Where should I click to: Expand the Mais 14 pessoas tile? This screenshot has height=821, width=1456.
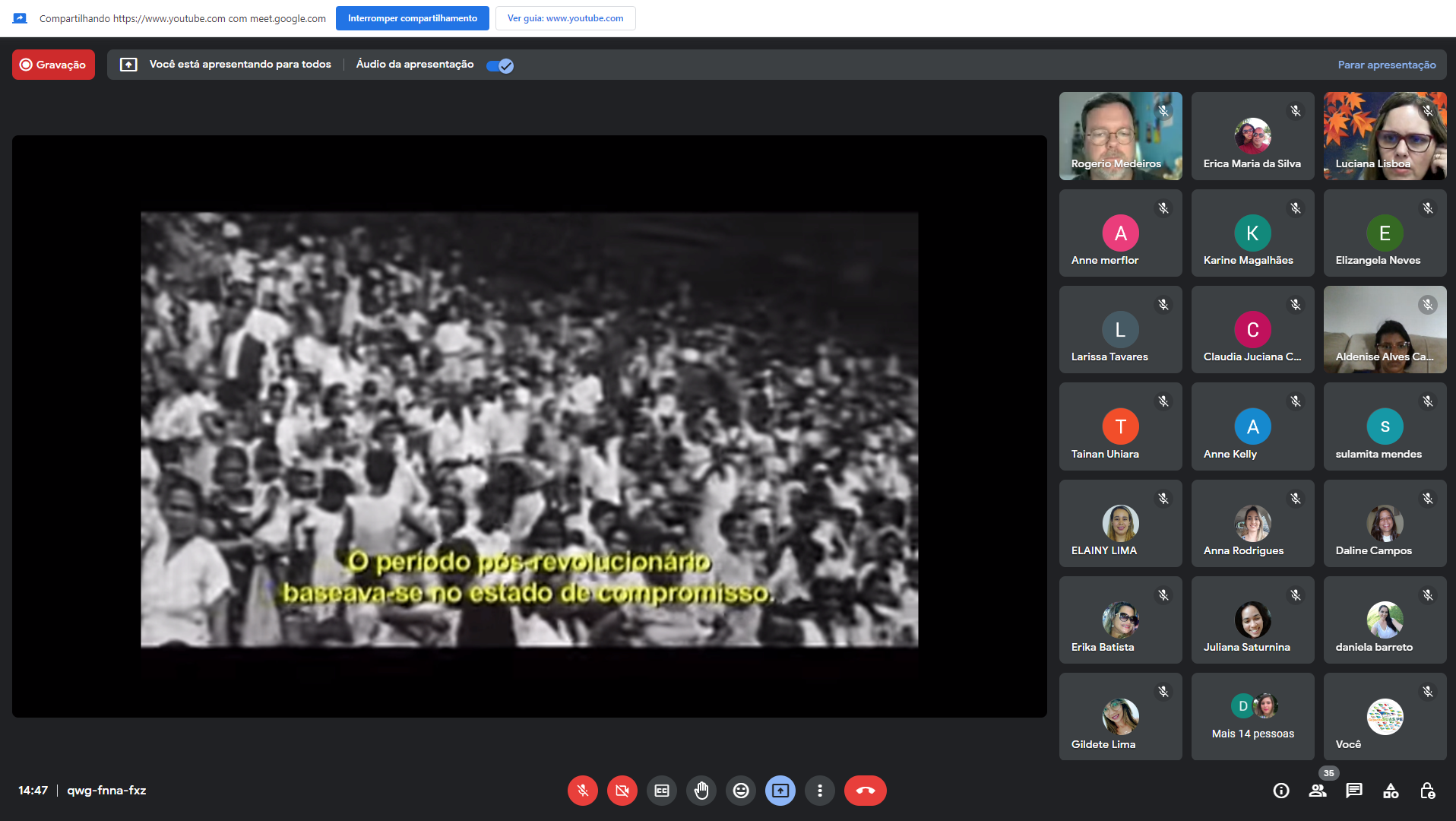click(1252, 716)
